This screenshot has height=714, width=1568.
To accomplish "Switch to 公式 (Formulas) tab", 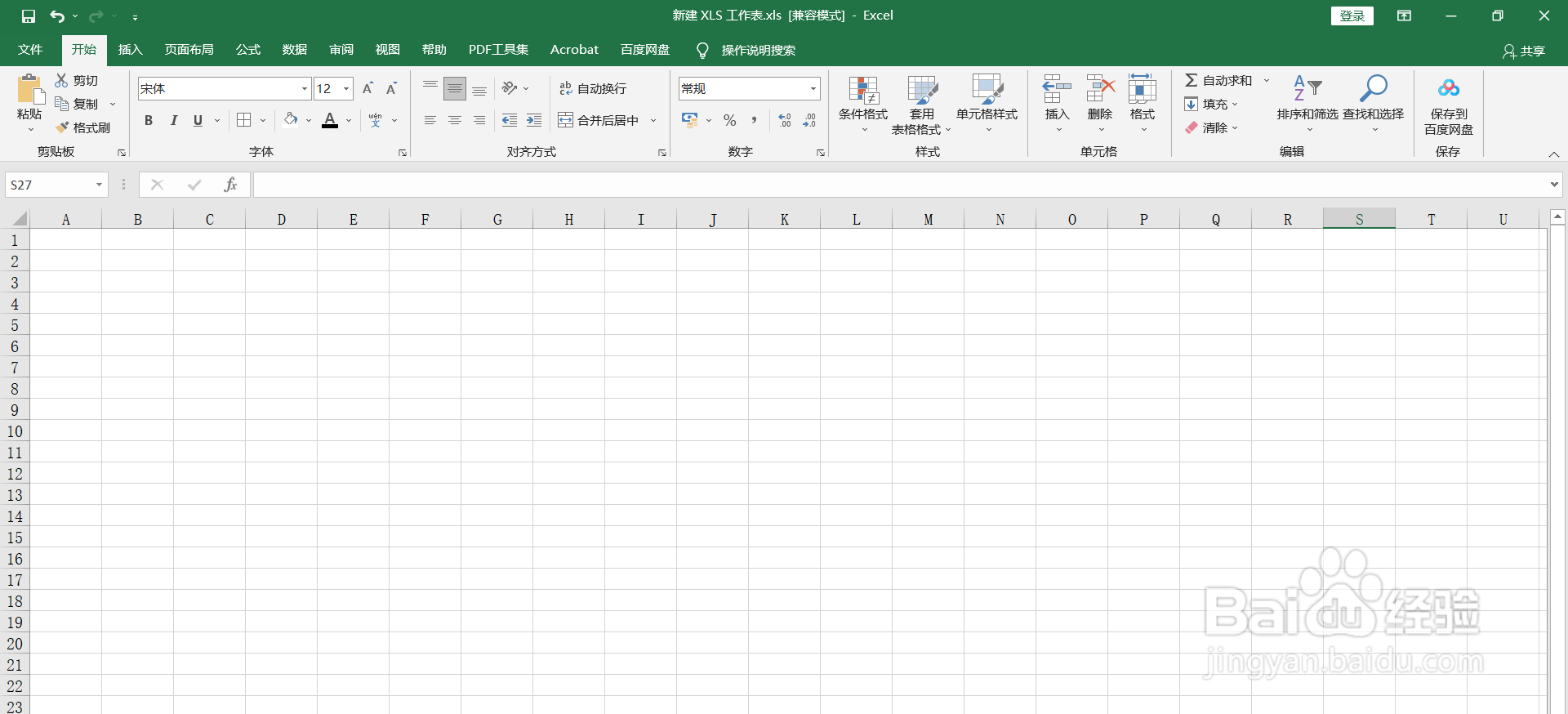I will (x=248, y=50).
